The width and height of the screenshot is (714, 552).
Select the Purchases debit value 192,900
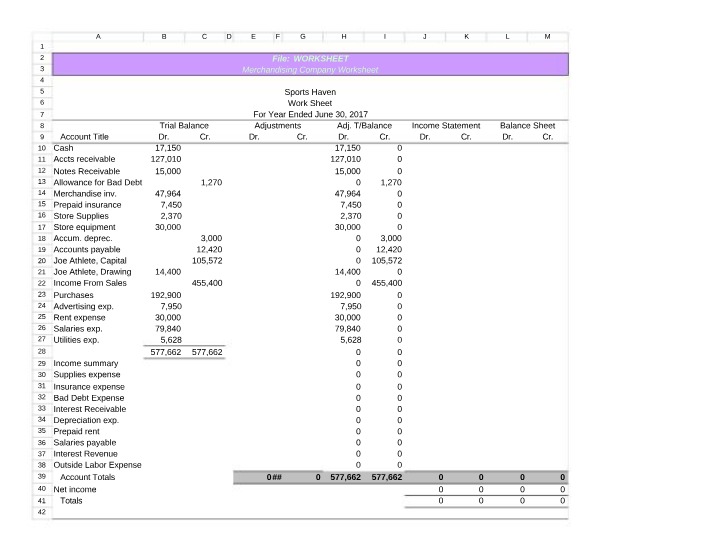coord(166,295)
